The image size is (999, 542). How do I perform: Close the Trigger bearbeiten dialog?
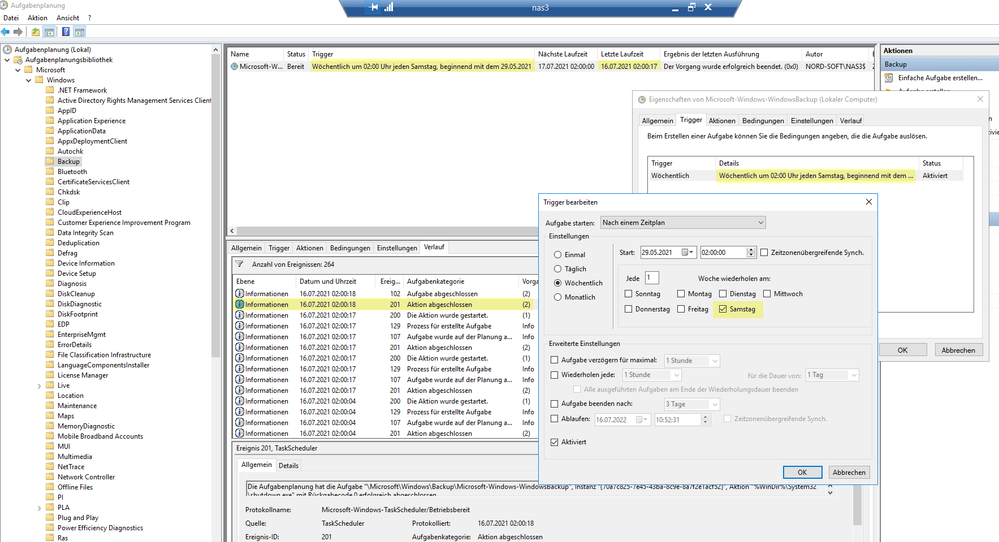click(868, 202)
